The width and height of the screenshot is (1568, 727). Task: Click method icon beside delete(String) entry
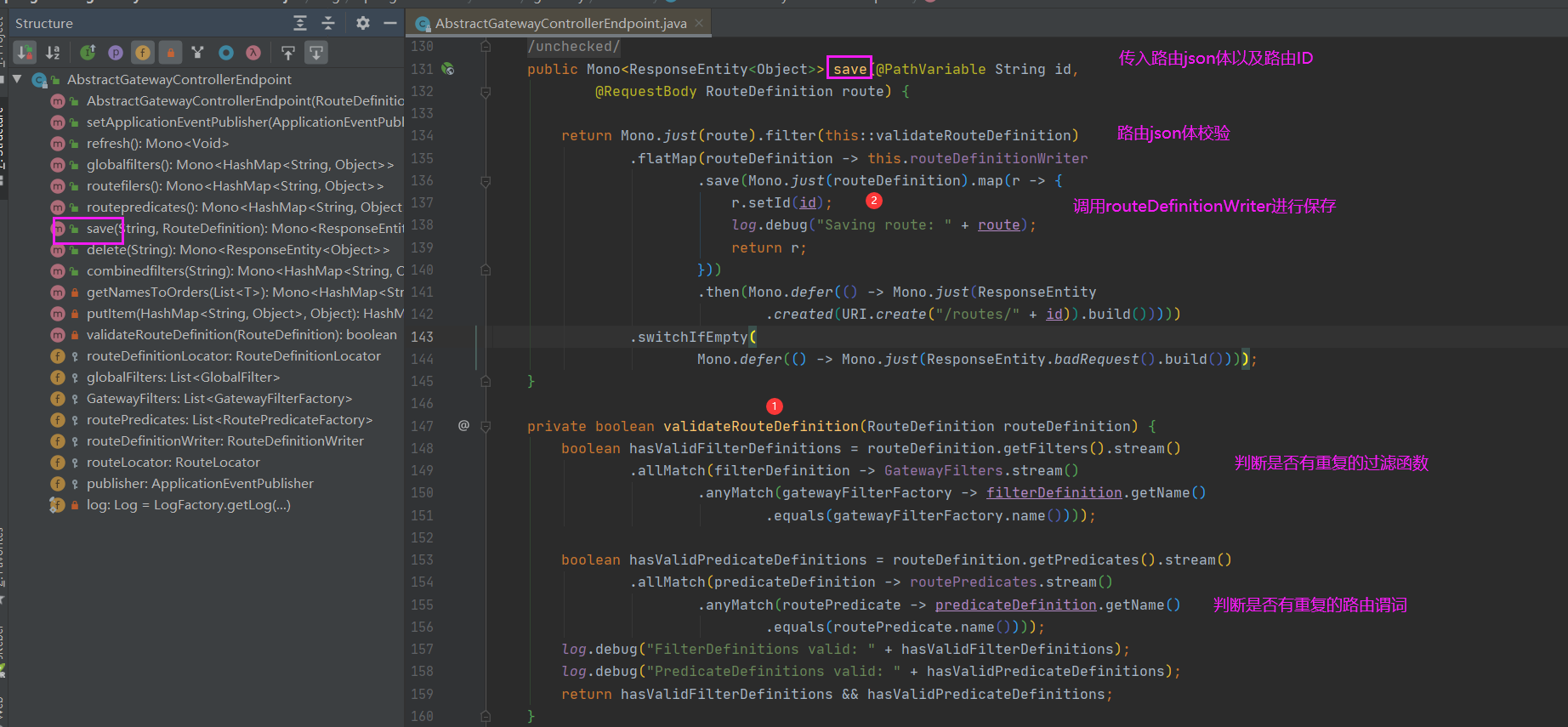[x=58, y=250]
